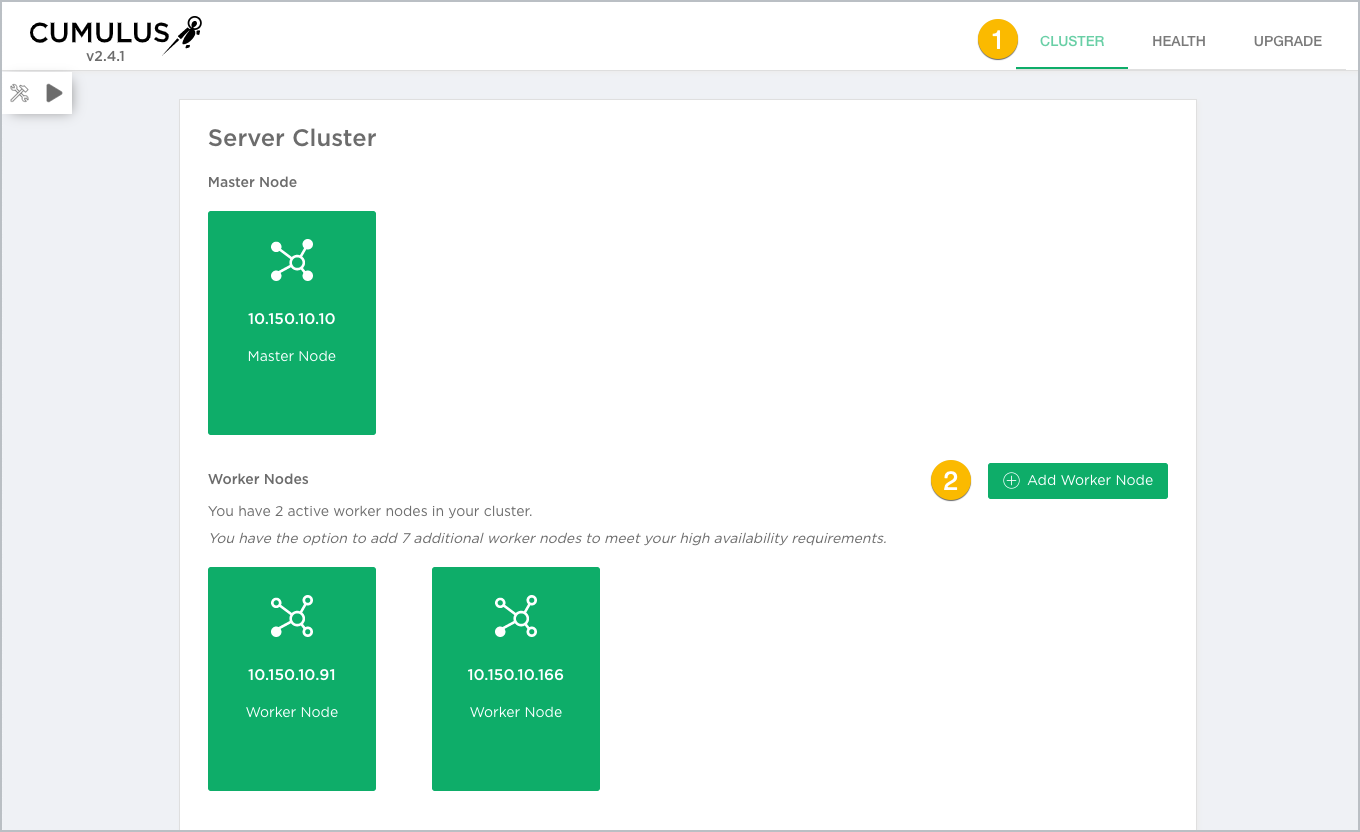
Task: Click the Worker Node card 10.150.10.166
Action: point(516,678)
